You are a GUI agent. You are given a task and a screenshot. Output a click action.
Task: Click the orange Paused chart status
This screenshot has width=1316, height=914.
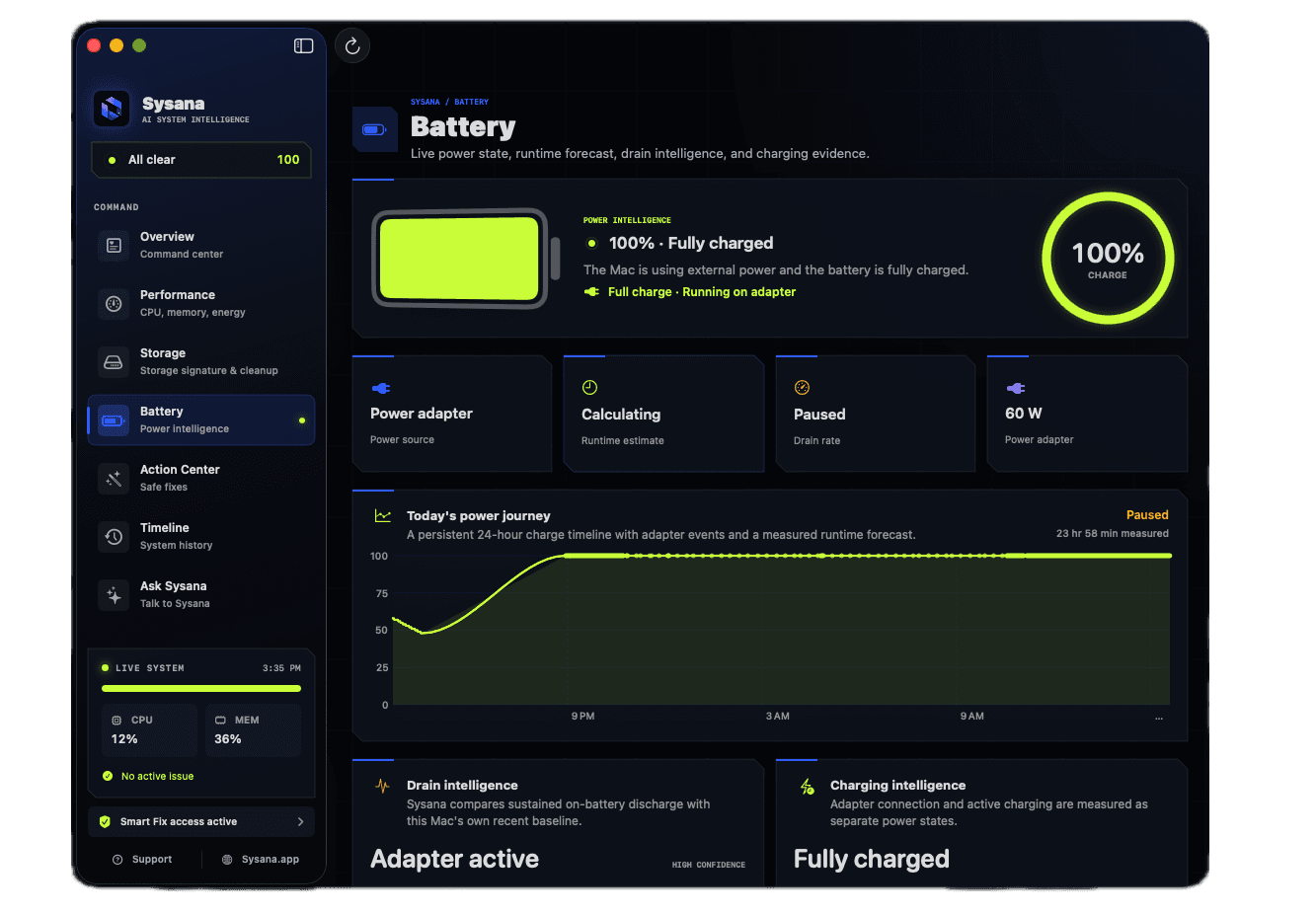click(1147, 515)
